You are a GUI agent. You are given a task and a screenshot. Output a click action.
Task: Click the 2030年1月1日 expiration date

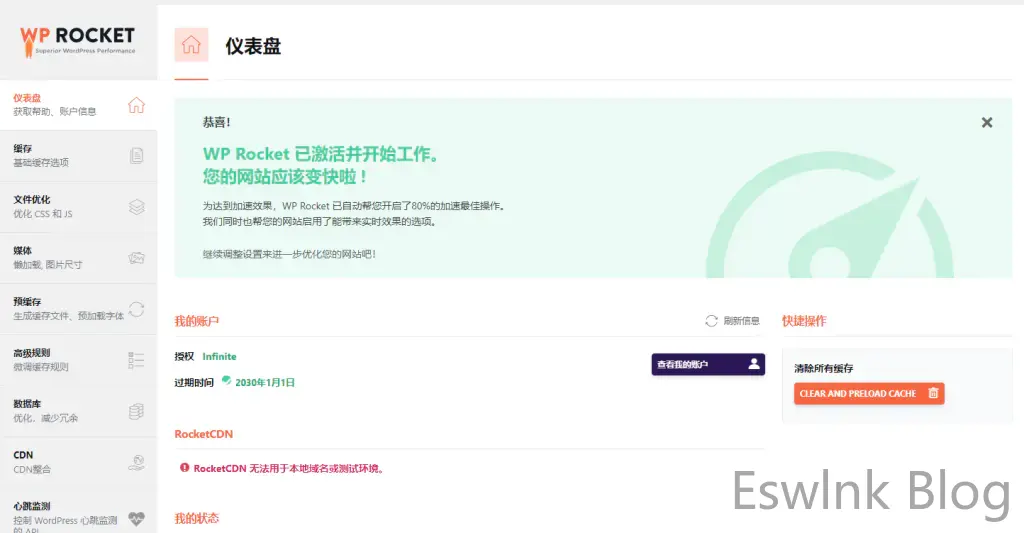click(264, 382)
